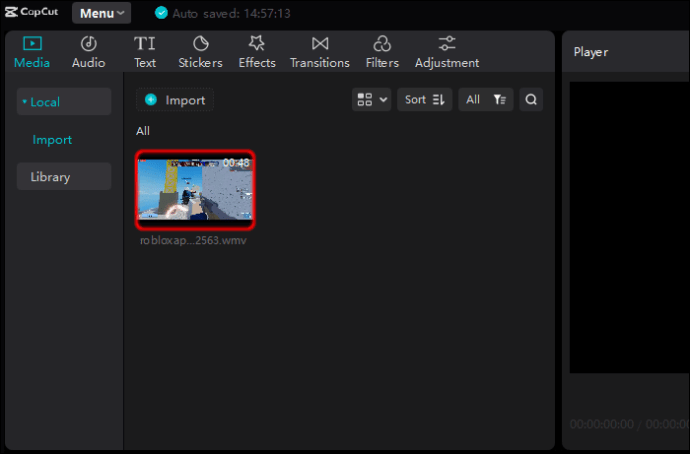The height and width of the screenshot is (454, 690).
Task: Click the Import button with plus icon
Action: 175,100
